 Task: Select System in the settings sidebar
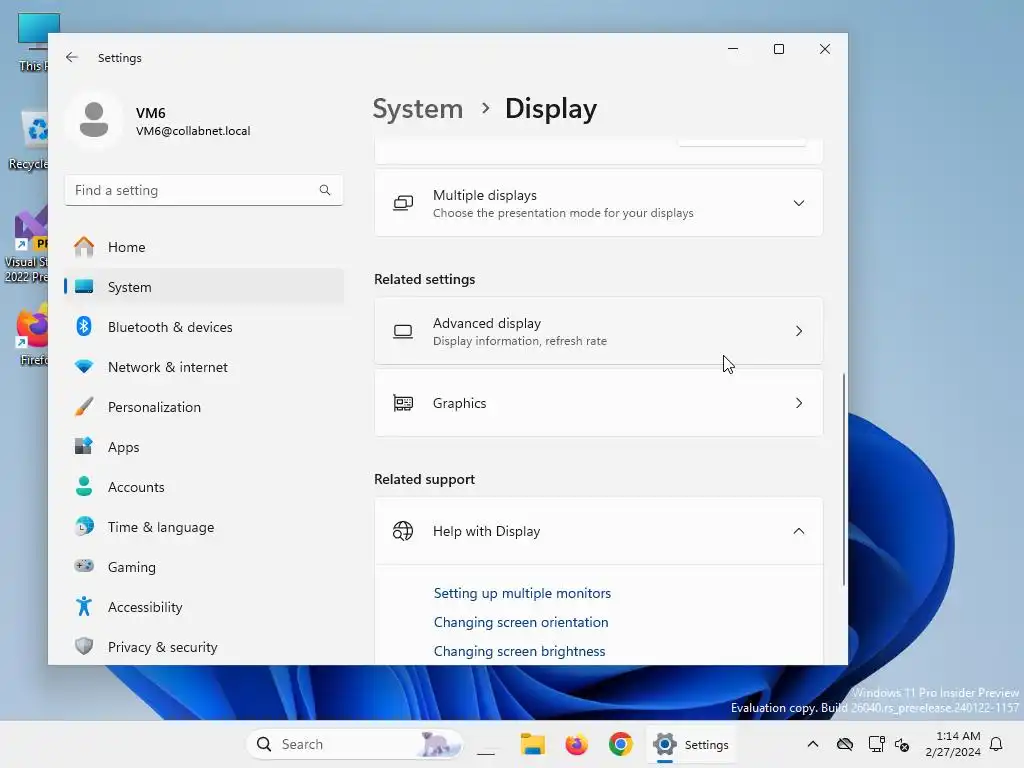[x=204, y=287]
